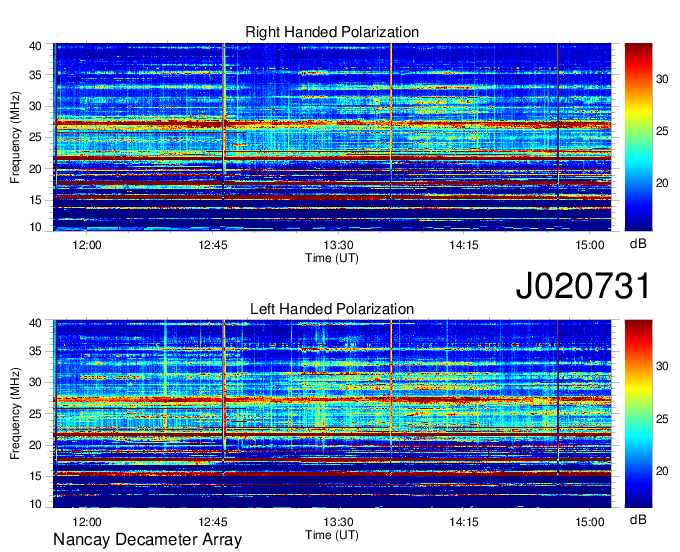
Task: Click the 35 MHz tick label in top panel
Action: [x=36, y=75]
